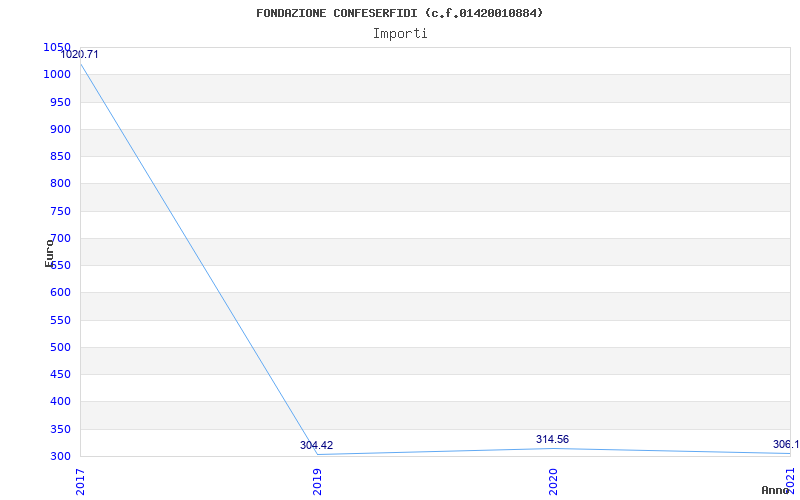Click the 306.1 data label
The image size is (800, 500).
coord(786,444)
